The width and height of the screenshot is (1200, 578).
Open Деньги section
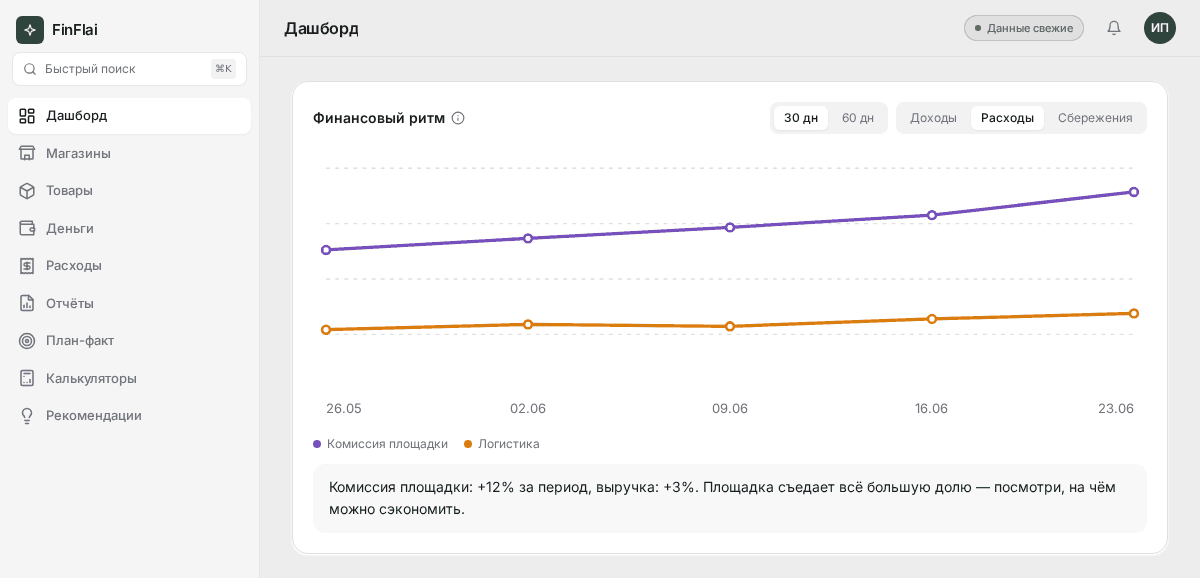129,228
